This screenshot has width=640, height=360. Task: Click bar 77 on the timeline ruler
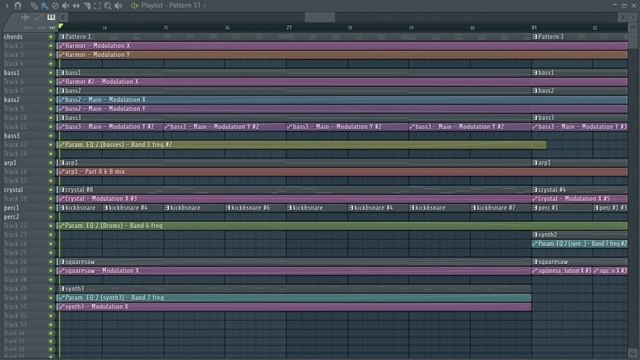tap(289, 27)
